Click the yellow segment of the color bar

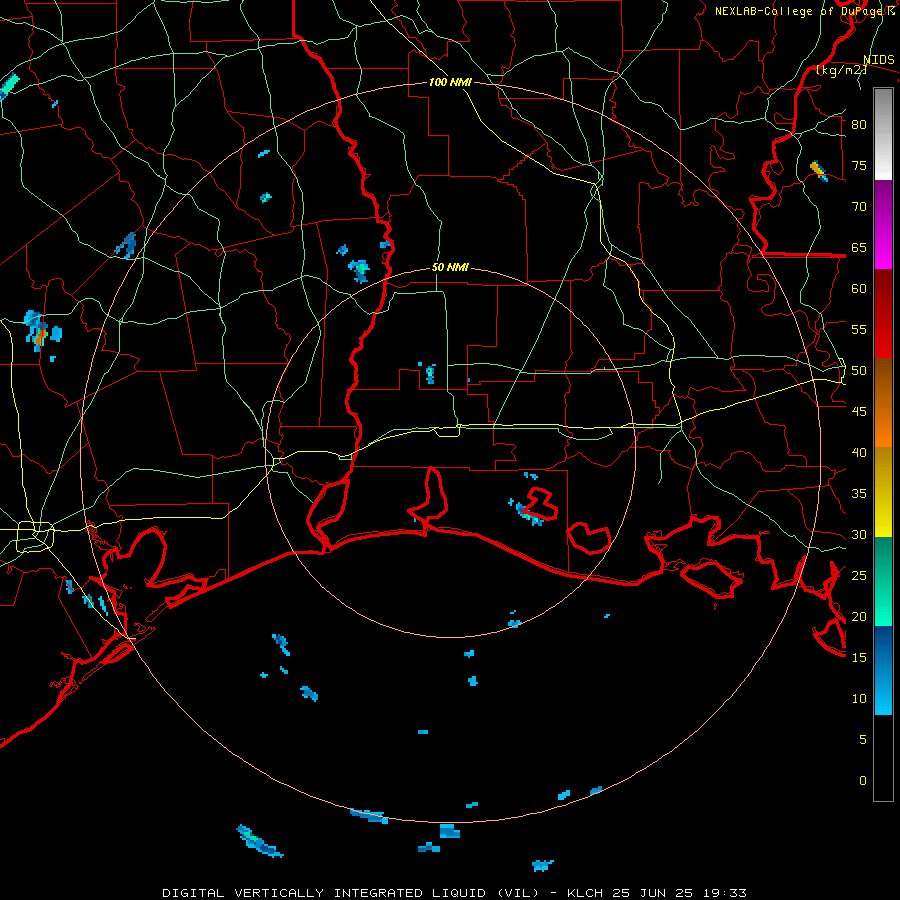coord(883,492)
